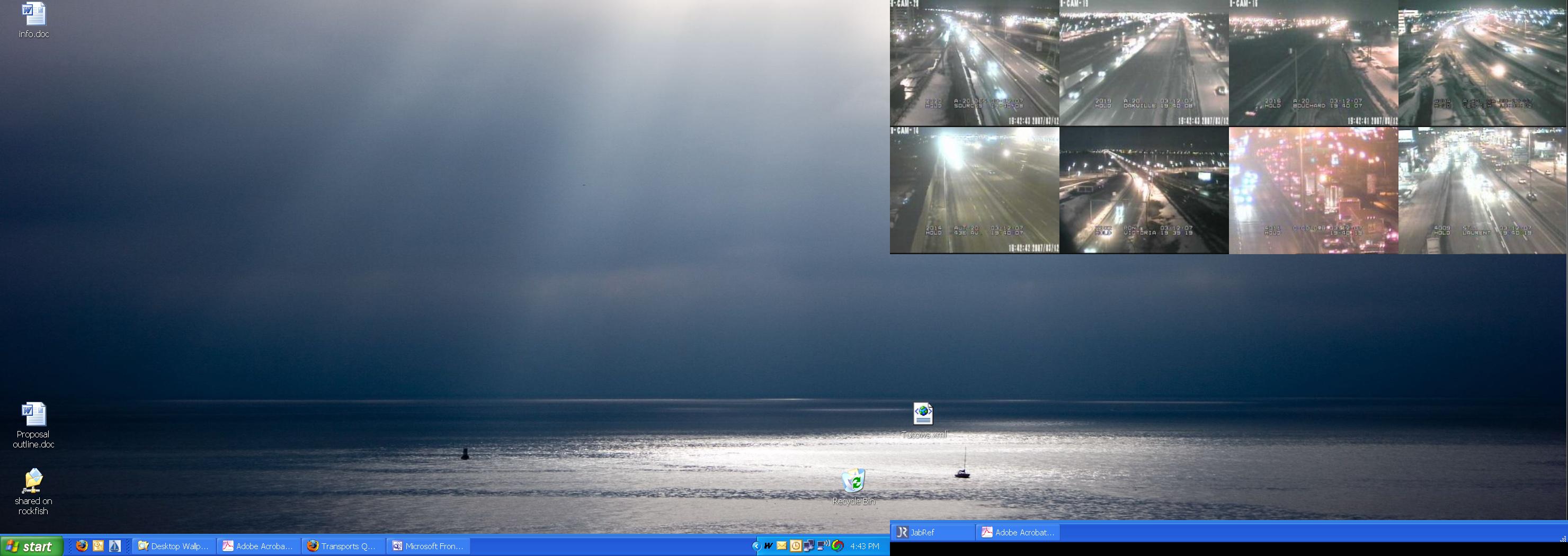Switch to the Desktop Wallp... taskbar window
This screenshot has height=556, width=1568.
coord(174,545)
